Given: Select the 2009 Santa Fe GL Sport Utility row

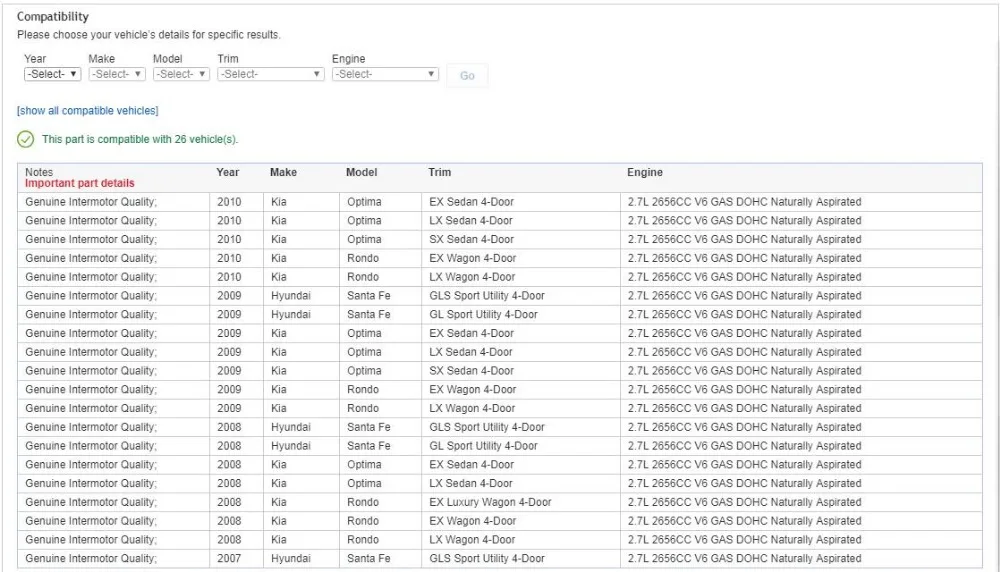Looking at the screenshot, I should click(x=500, y=314).
